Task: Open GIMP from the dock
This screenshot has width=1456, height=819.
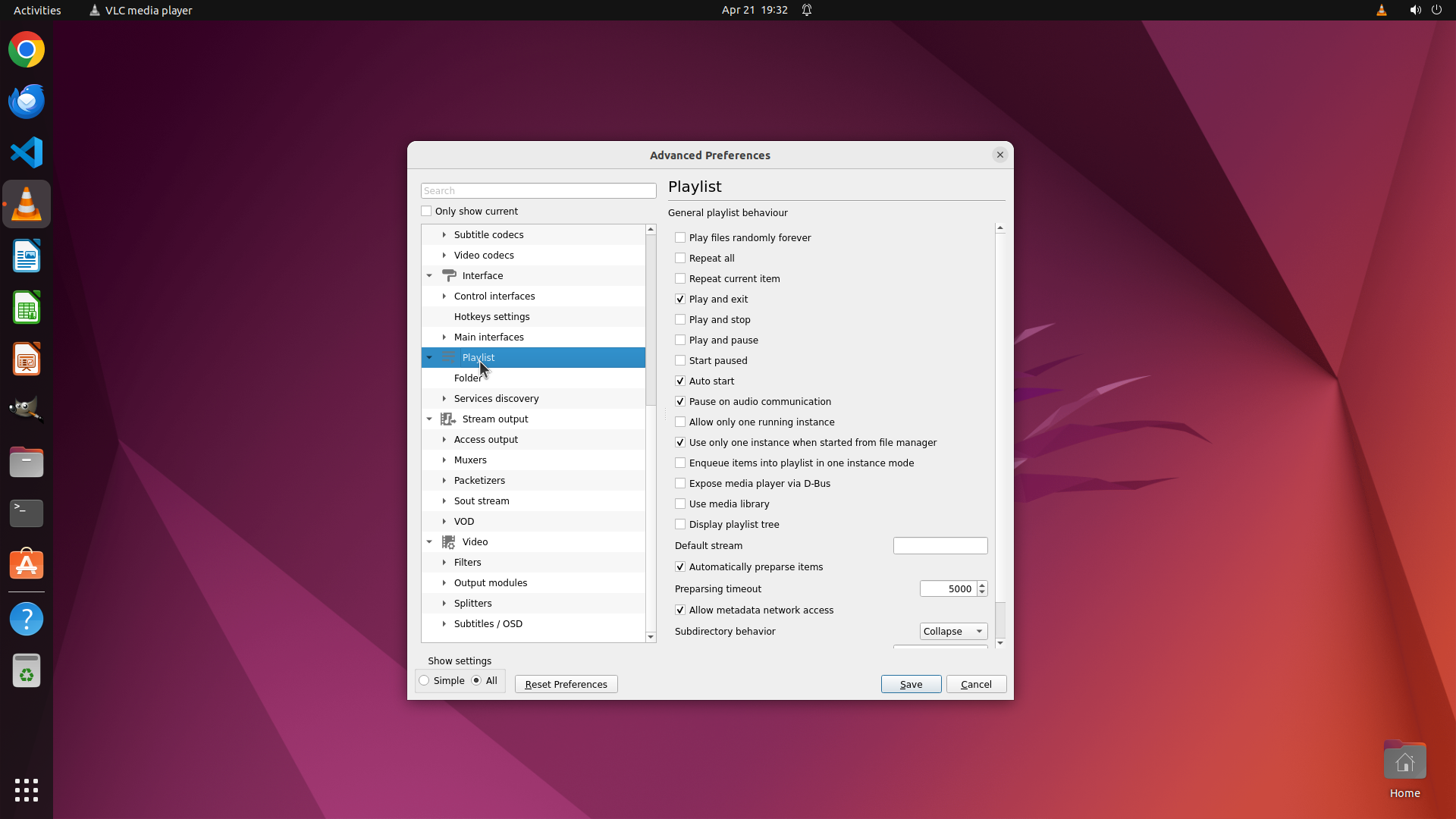Action: pyautogui.click(x=27, y=409)
